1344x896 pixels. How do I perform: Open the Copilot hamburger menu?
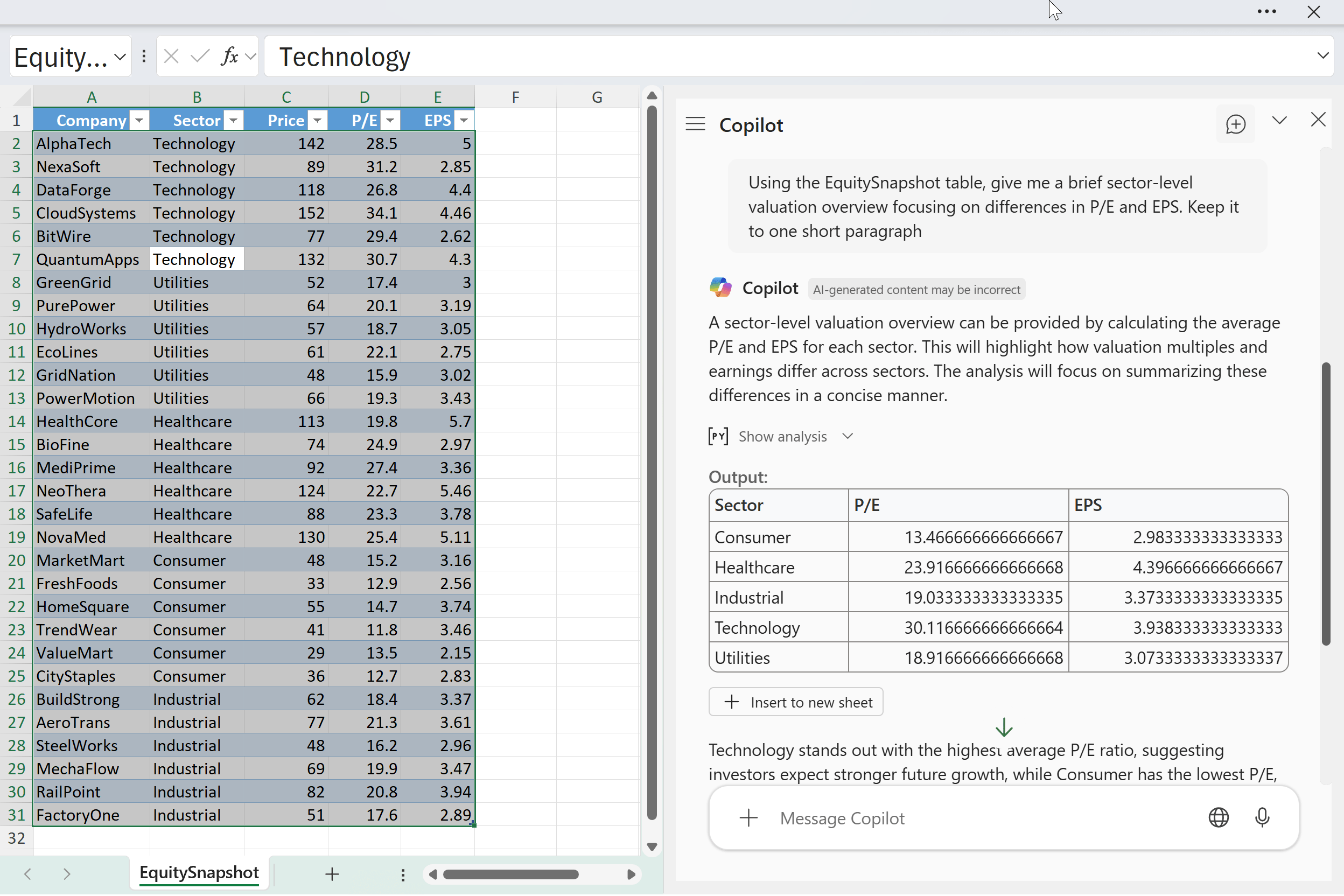click(696, 124)
